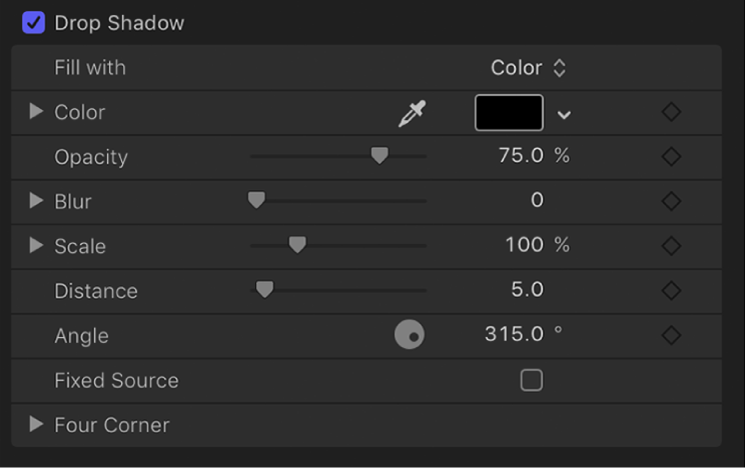Click the Scale keyframe diamond

(x=672, y=246)
